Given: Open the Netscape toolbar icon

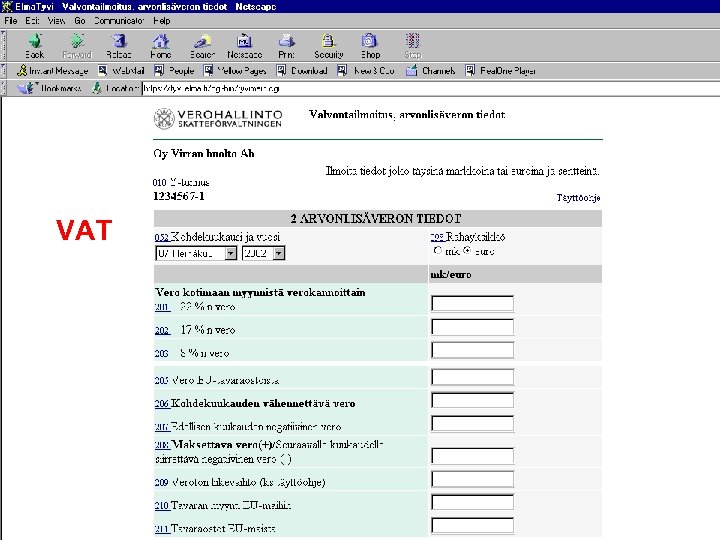Looking at the screenshot, I should [245, 46].
